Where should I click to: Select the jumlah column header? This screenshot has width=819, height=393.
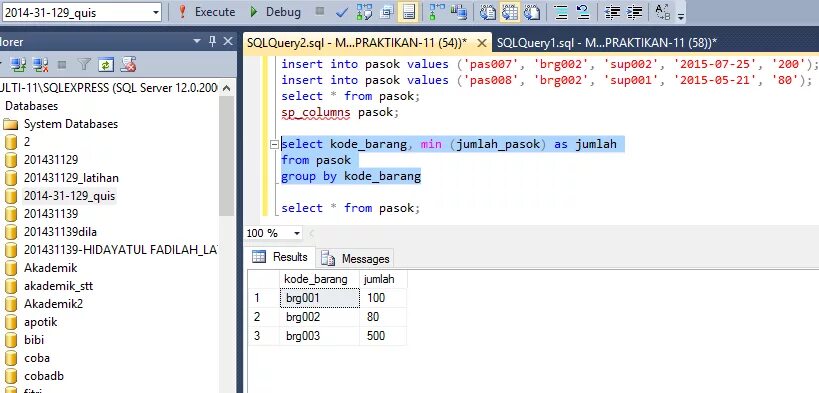click(x=383, y=279)
